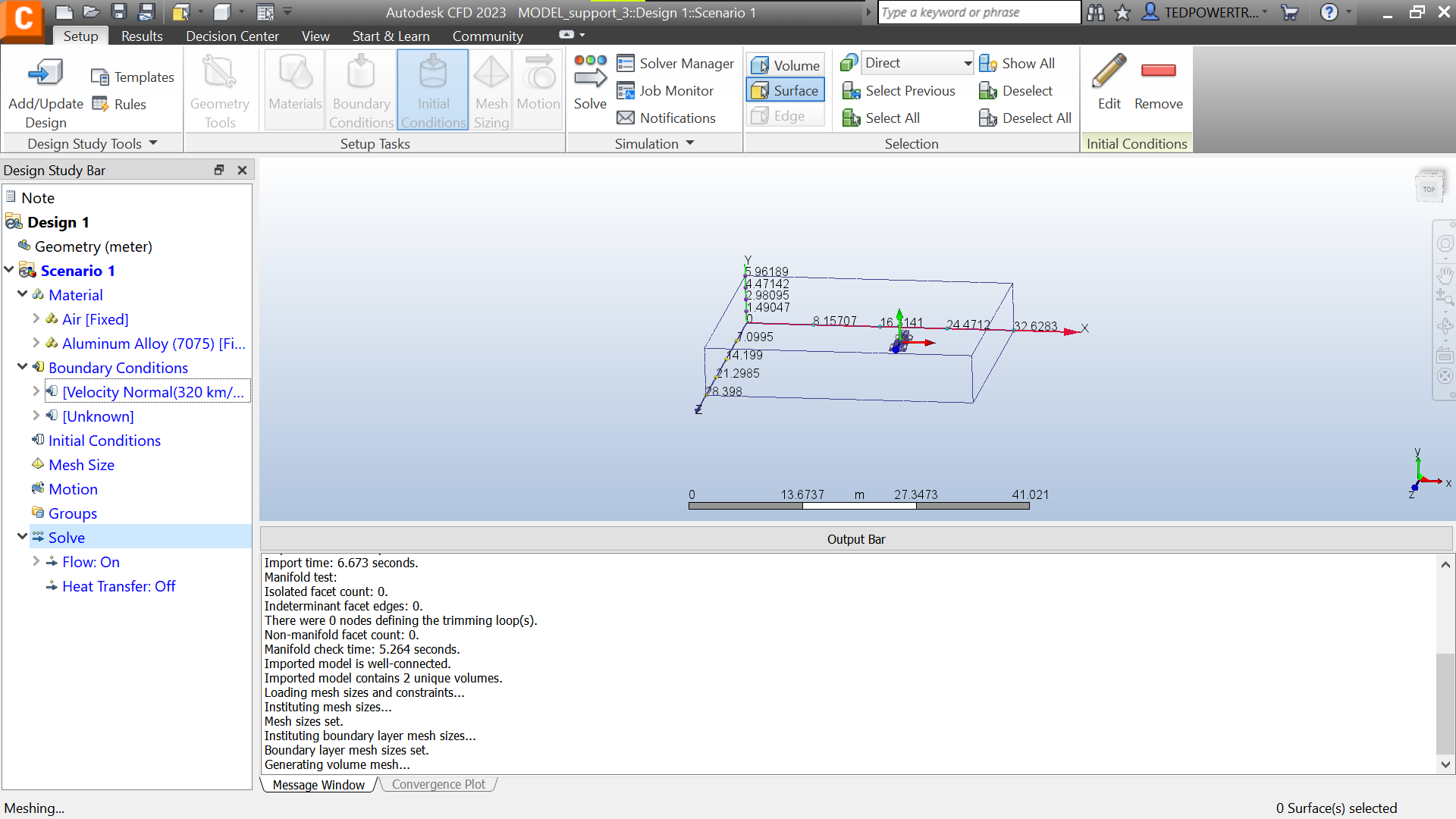The width and height of the screenshot is (1456, 819).
Task: Collapse the Boundary Conditions tree node
Action: tap(22, 367)
